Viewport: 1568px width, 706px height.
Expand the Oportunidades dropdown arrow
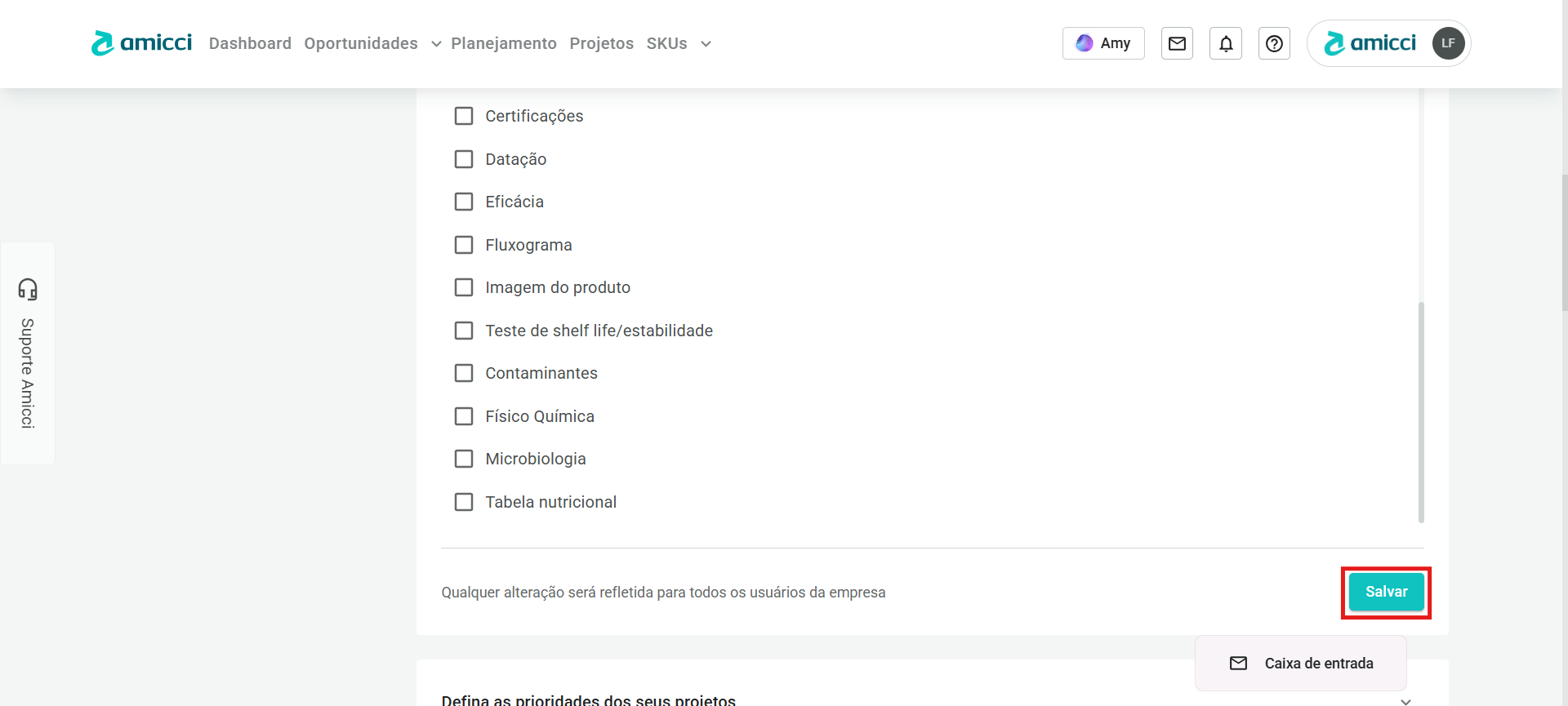click(x=436, y=44)
